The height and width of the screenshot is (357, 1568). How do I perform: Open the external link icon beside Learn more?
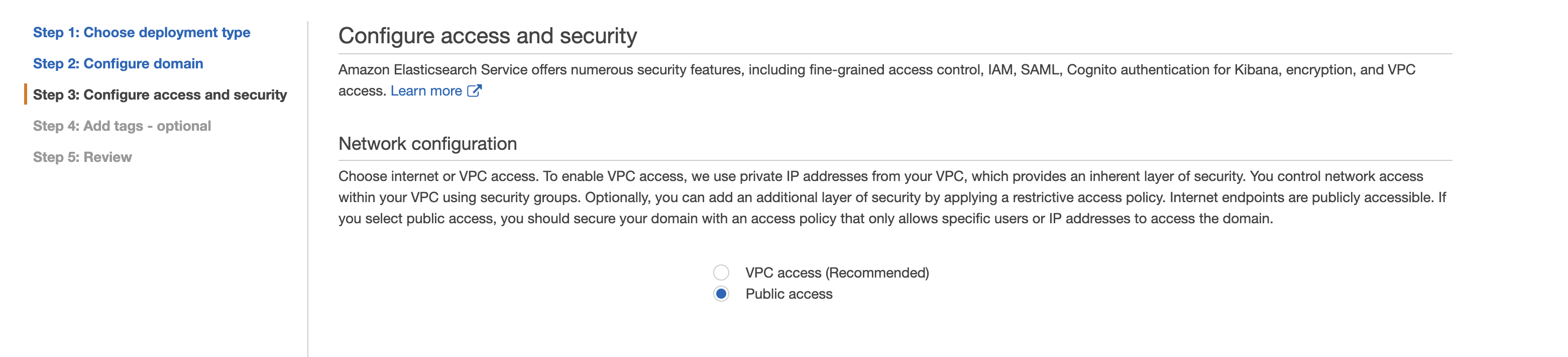(474, 91)
